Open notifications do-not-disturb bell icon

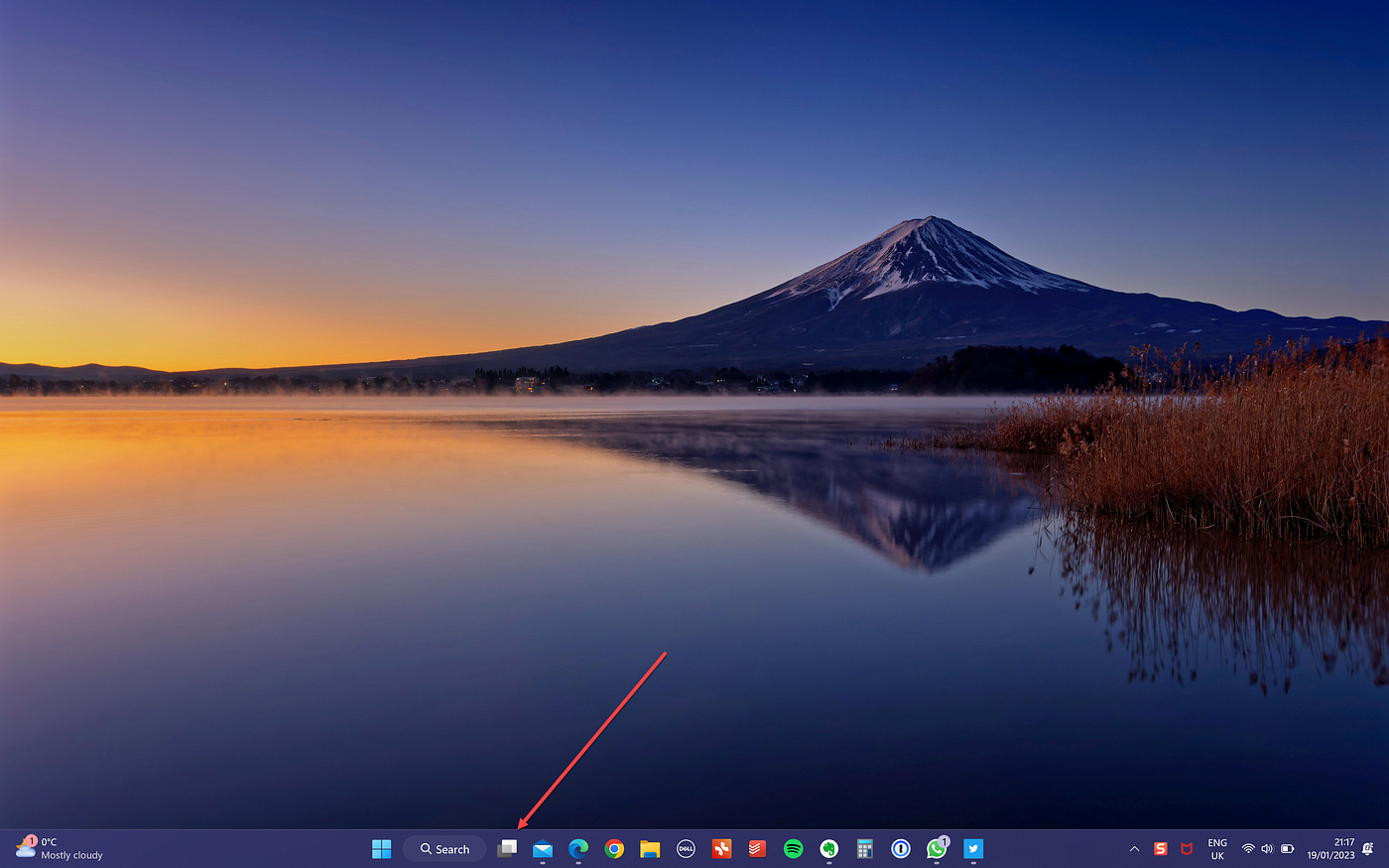coord(1368,849)
